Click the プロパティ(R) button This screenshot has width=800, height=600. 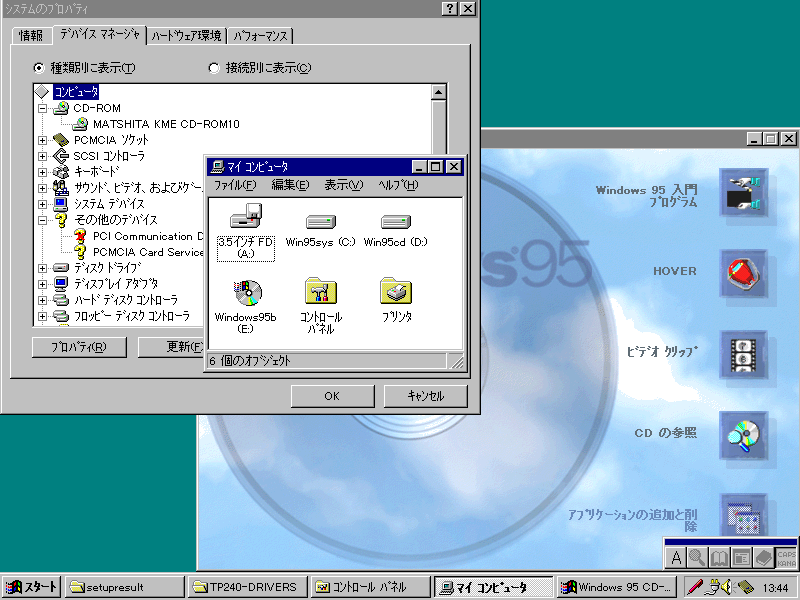pyautogui.click(x=79, y=347)
